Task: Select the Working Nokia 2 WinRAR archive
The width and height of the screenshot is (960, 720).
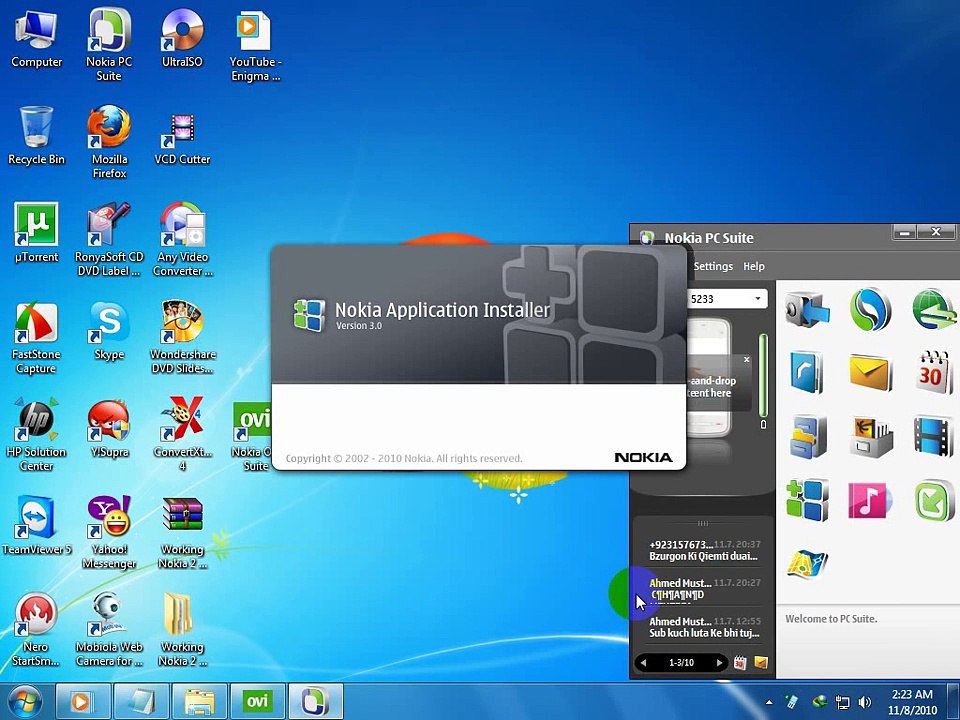Action: point(182,533)
